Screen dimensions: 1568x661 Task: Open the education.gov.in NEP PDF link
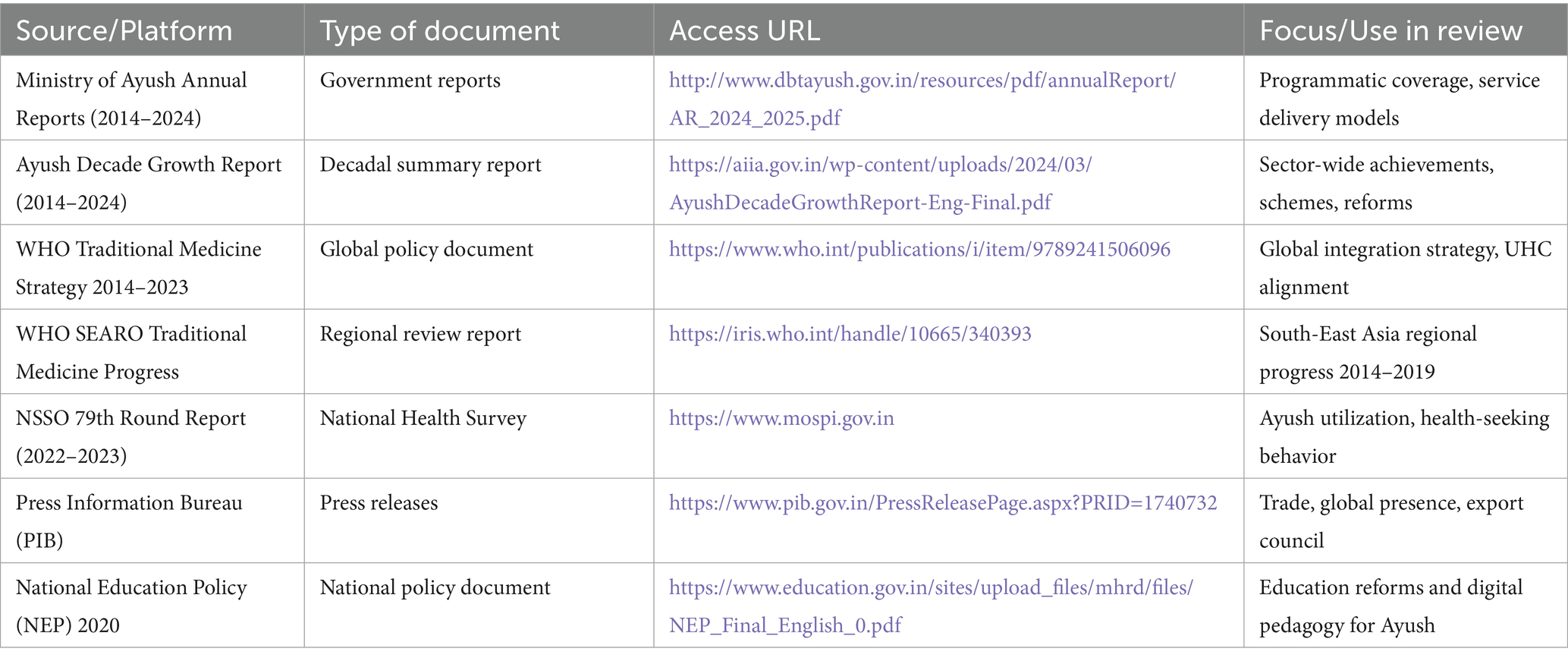[x=930, y=587]
